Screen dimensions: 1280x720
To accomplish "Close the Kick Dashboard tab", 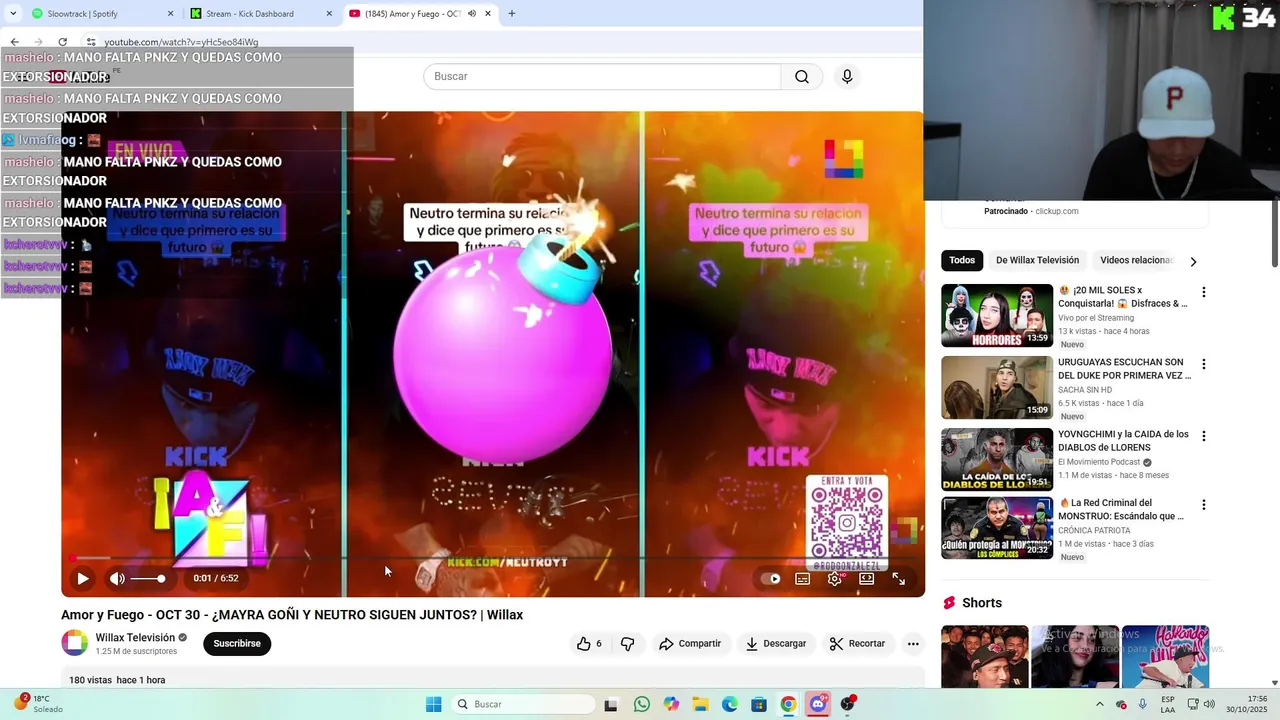I will (x=330, y=14).
